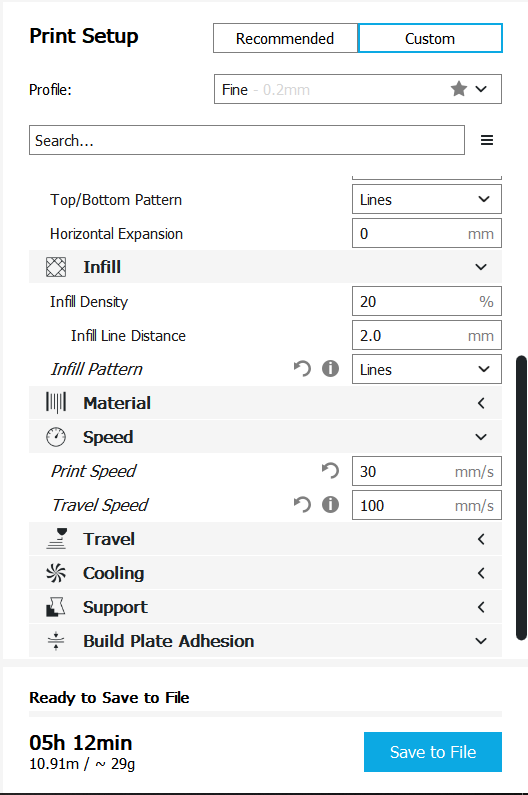
Task: Expand the Travel section
Action: [265, 539]
